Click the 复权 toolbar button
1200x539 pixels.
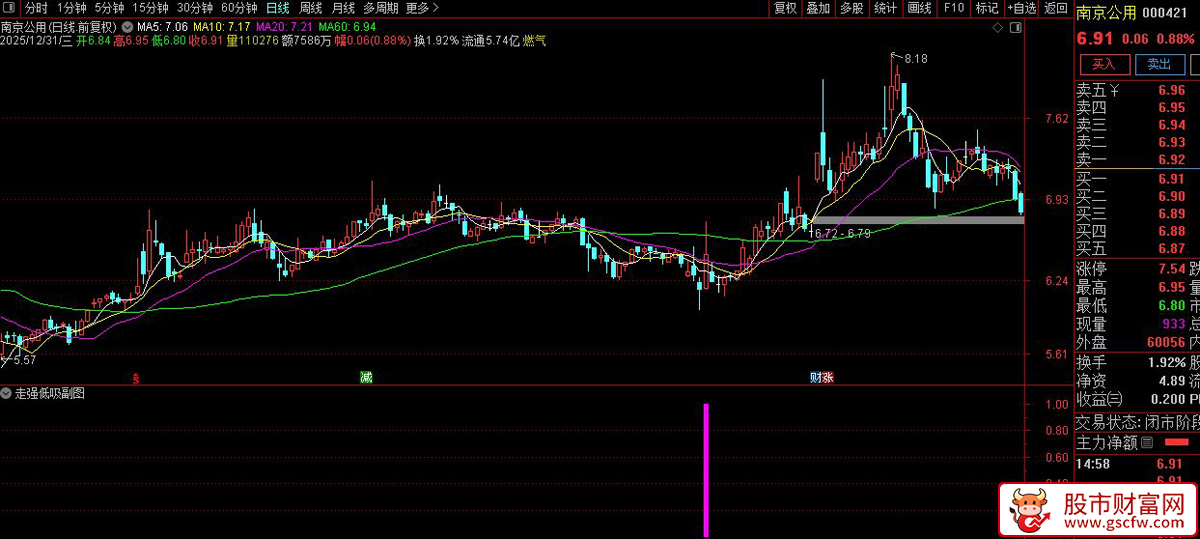[786, 8]
